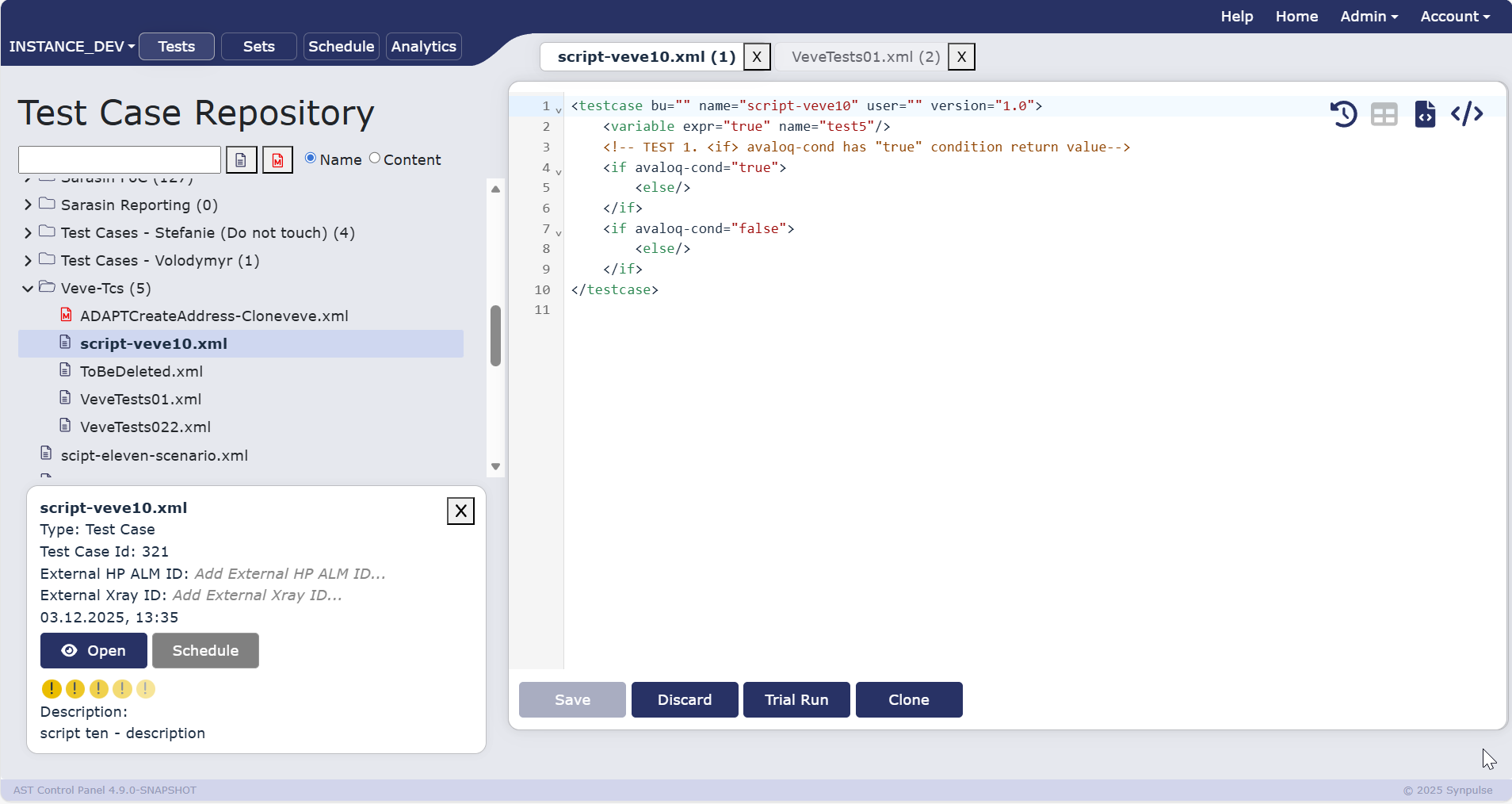Click the second yellow warning status icon
Viewport: 1512px width, 804px height.
(x=75, y=689)
